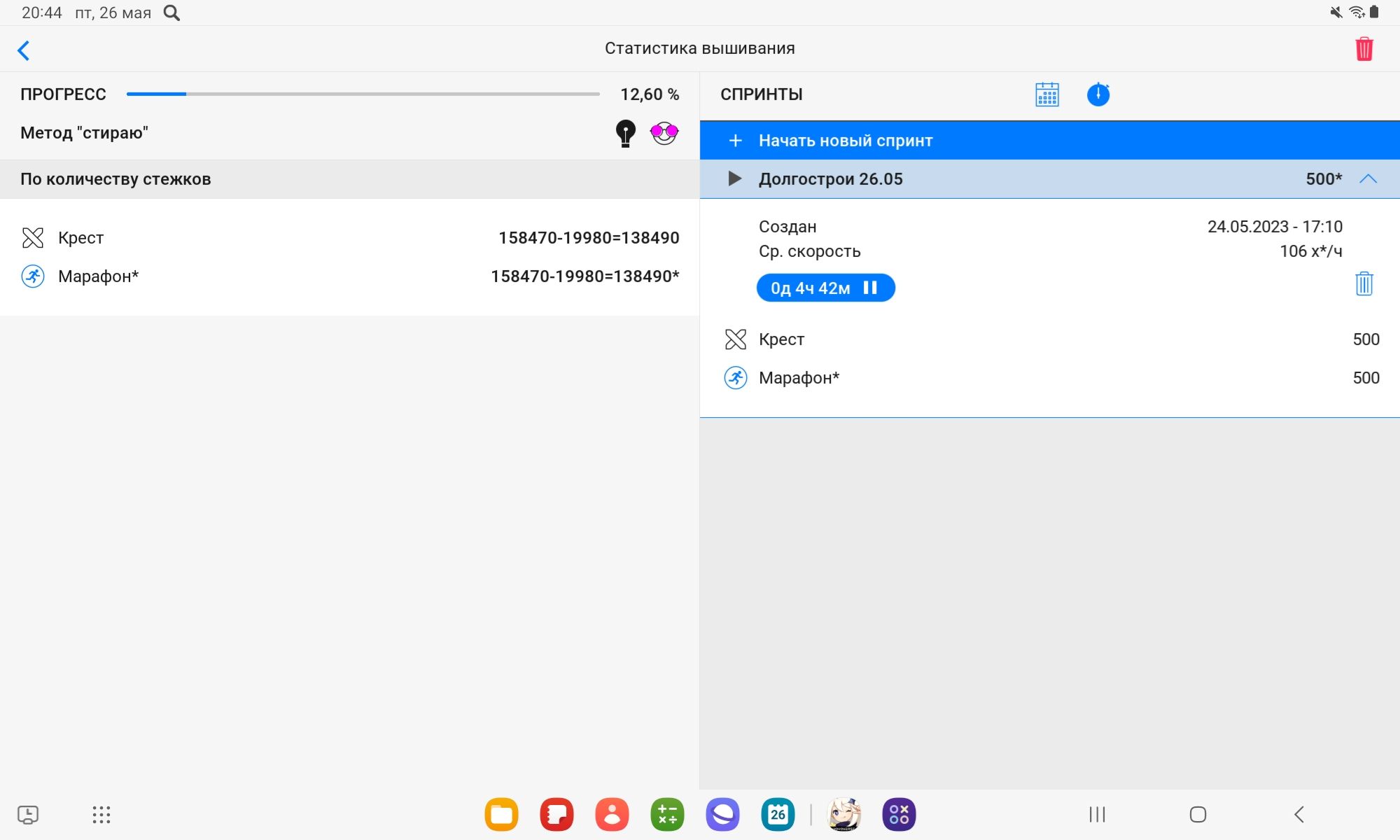Image resolution: width=1400 pixels, height=840 pixels.
Task: Collapse the Долгострои 26.05 sprint chevron
Action: [x=1368, y=179]
